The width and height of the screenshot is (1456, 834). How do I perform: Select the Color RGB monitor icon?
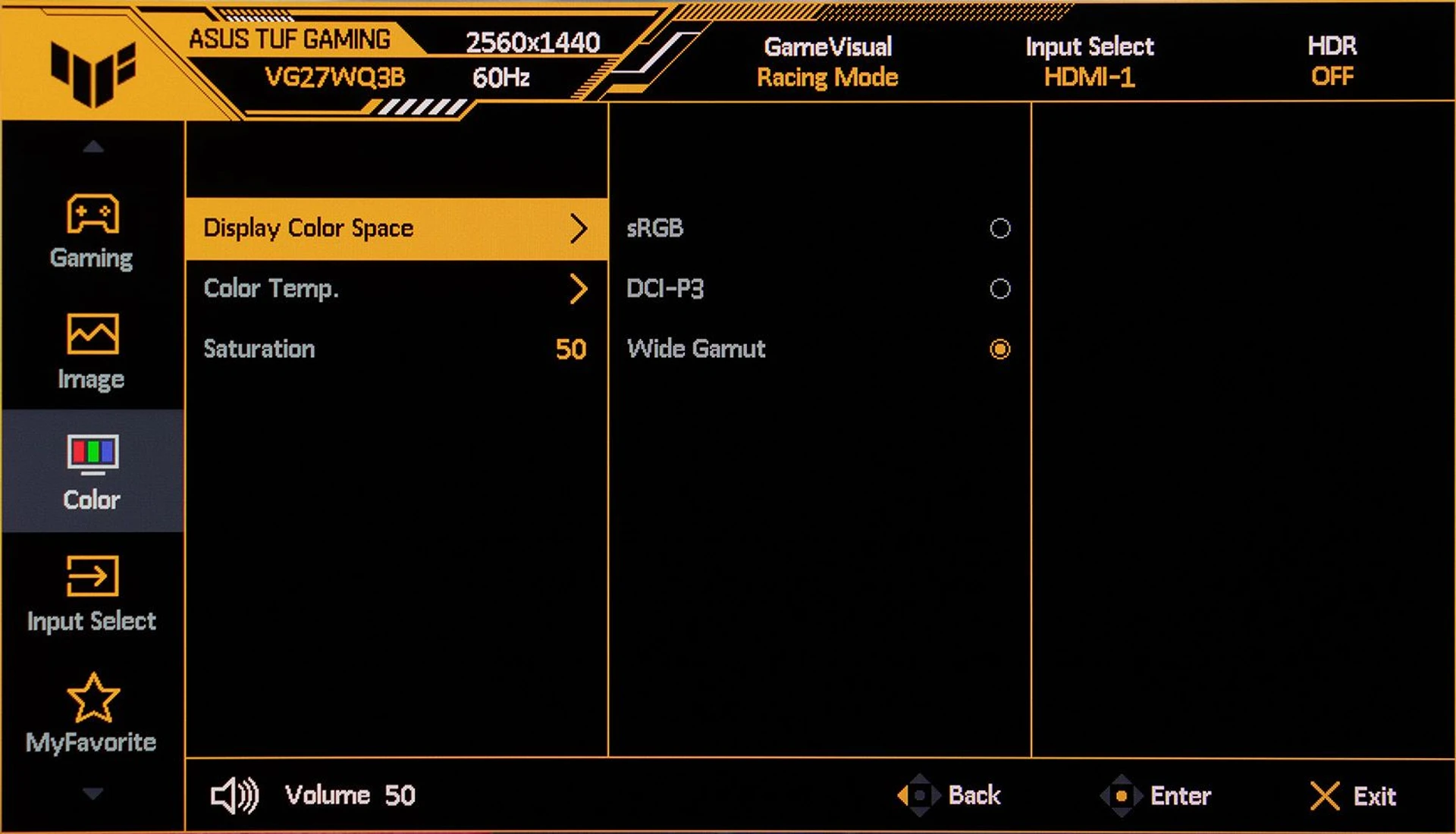[x=93, y=455]
